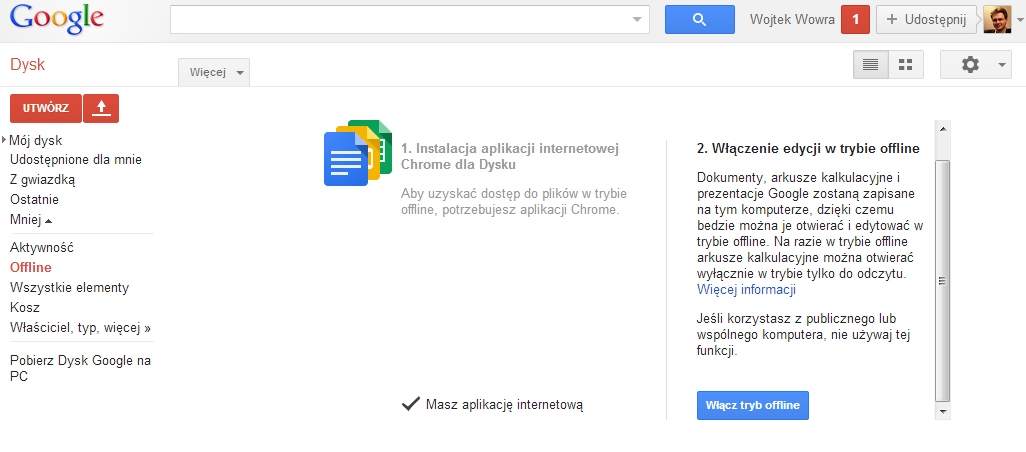The width and height of the screenshot is (1026, 452).
Task: Click the Udostępnij button
Action: [x=927, y=20]
